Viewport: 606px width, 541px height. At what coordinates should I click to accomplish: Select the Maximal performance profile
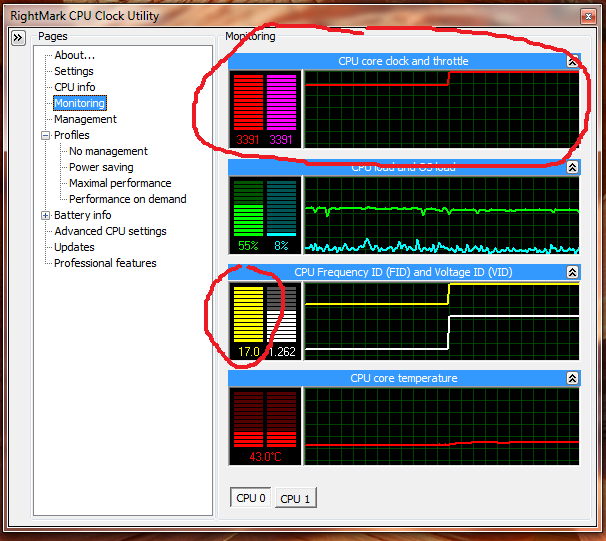[120, 183]
